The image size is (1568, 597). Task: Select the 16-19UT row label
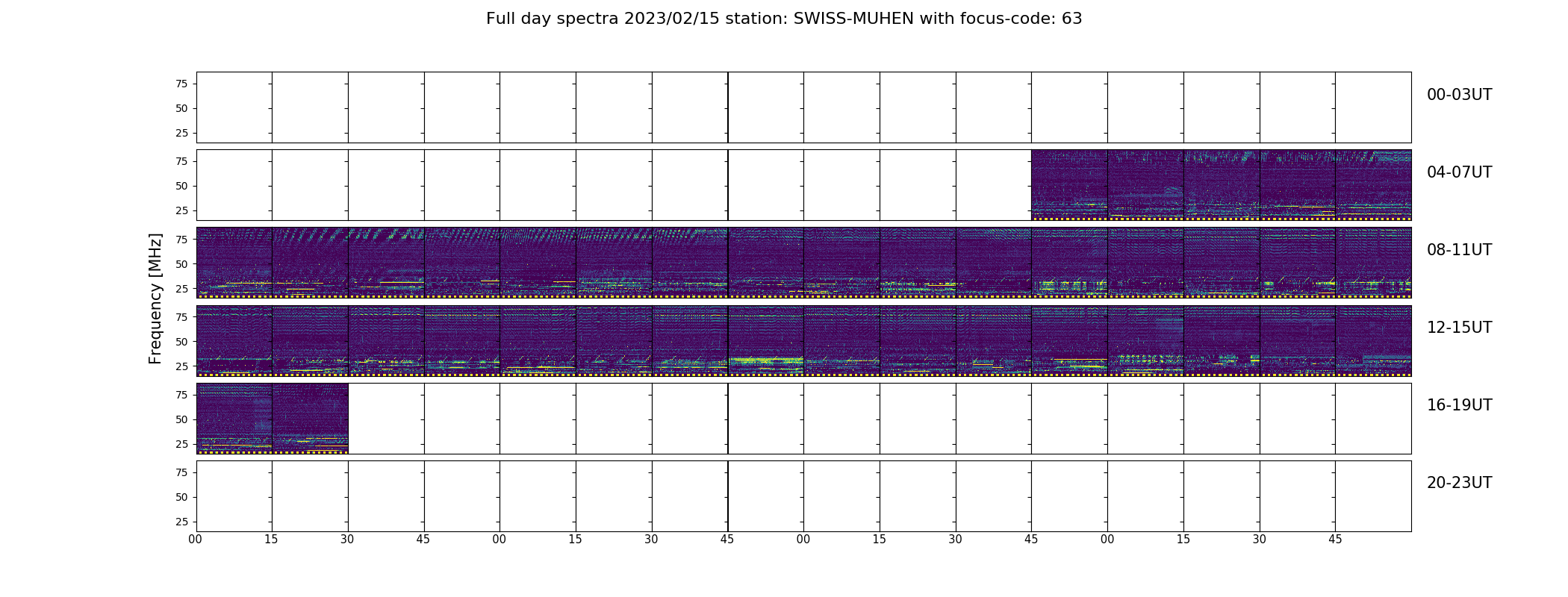coord(1459,405)
